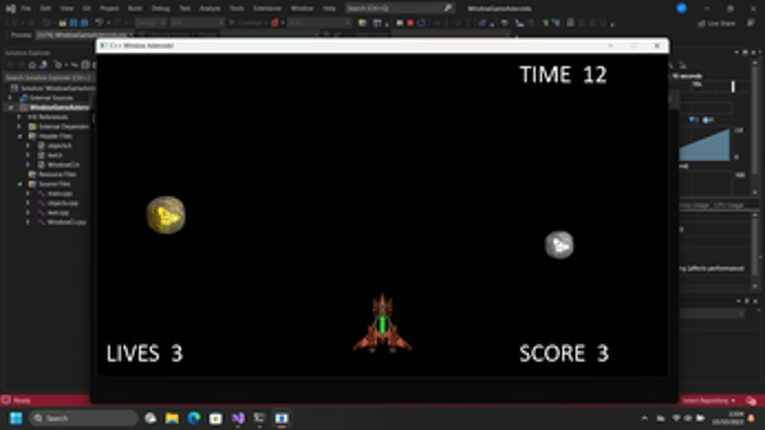The height and width of the screenshot is (430, 765).
Task: Open the Analyze menu
Action: point(210,8)
